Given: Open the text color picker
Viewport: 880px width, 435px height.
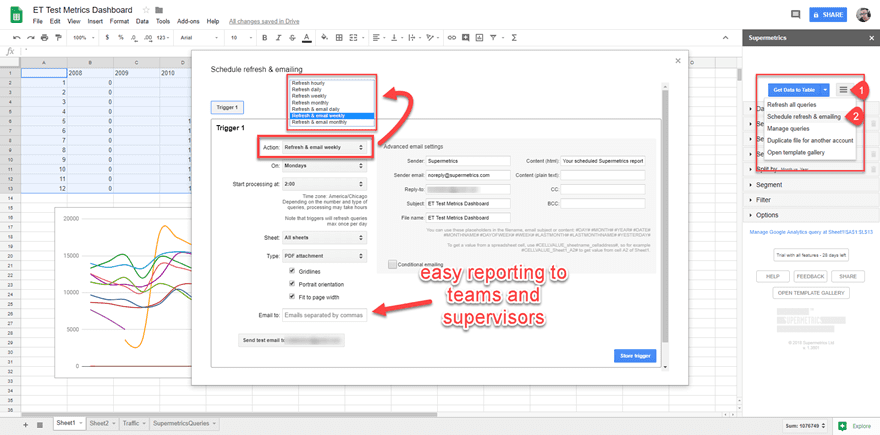Looking at the screenshot, I should pyautogui.click(x=306, y=38).
